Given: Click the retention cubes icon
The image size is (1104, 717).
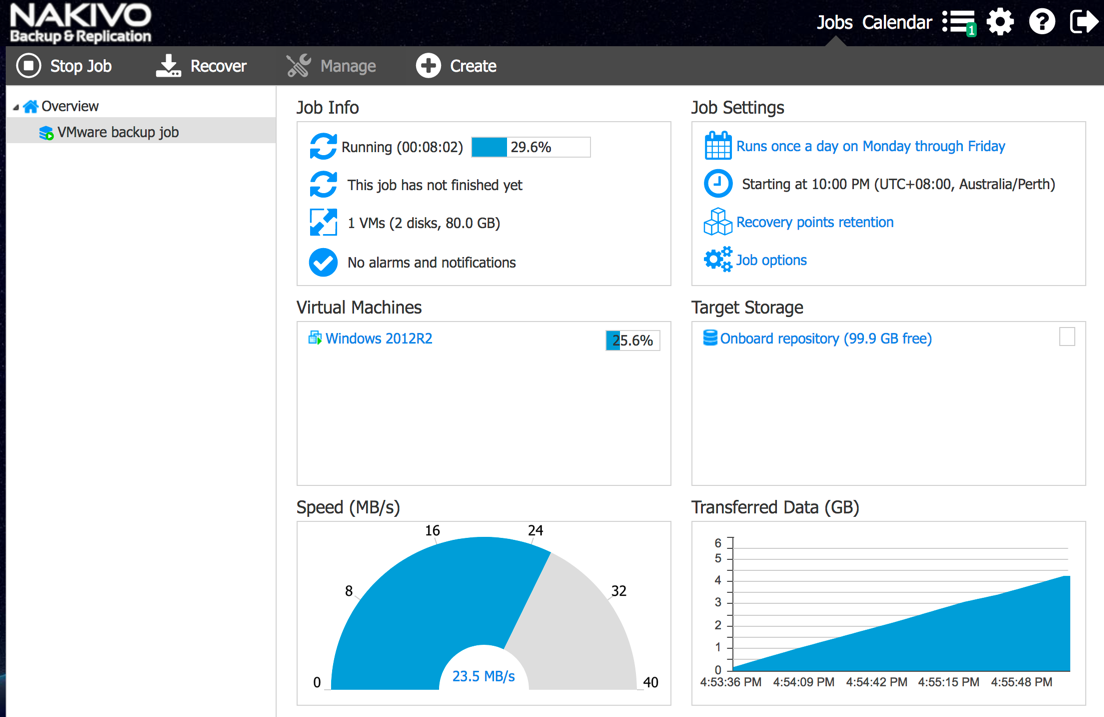Looking at the screenshot, I should coord(718,222).
